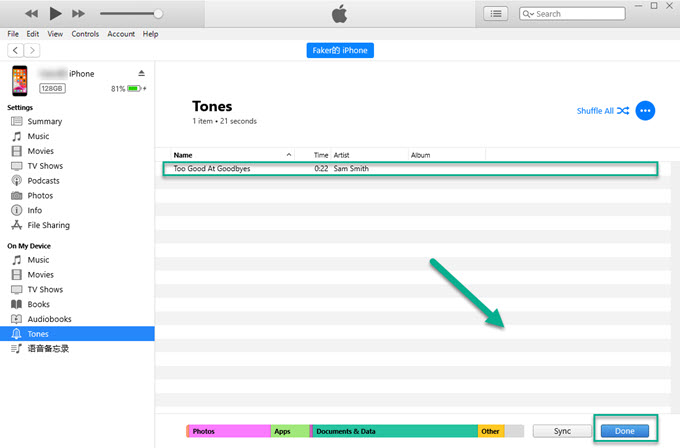Sort by the Name column header

tap(232, 155)
